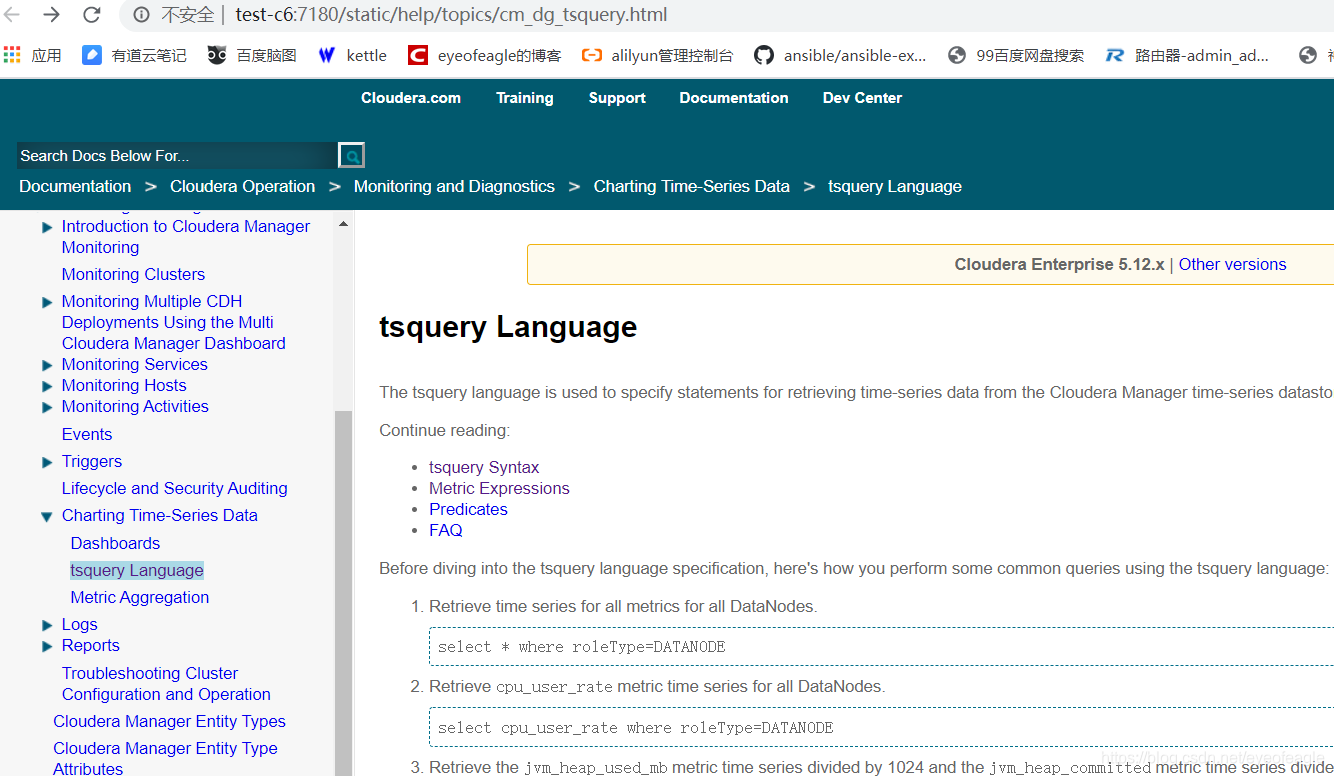Open the alilyun管理控制台 bookmark
The image size is (1334, 776).
point(657,55)
